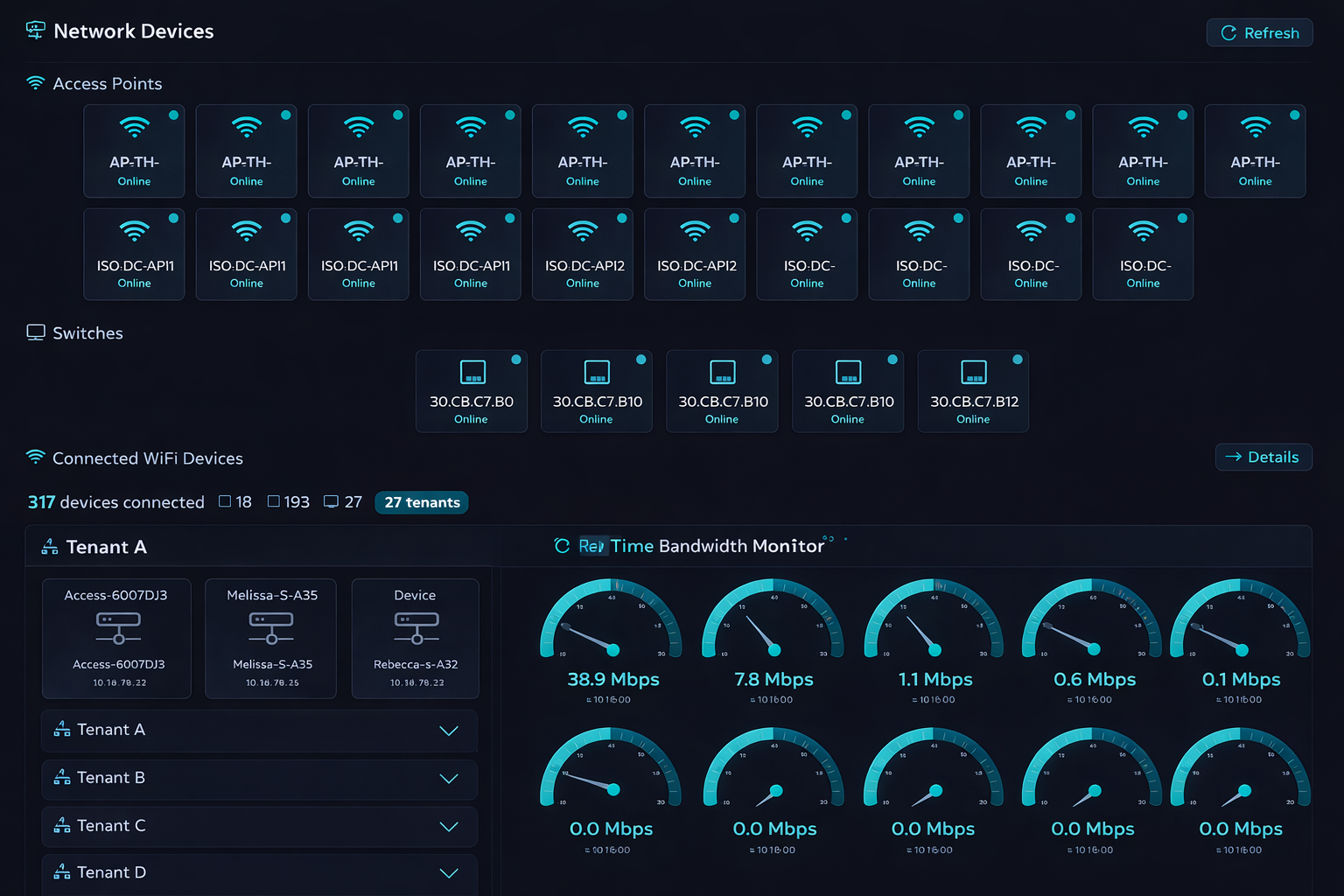Click the Access-6007DJ3 device router icon

[x=118, y=627]
